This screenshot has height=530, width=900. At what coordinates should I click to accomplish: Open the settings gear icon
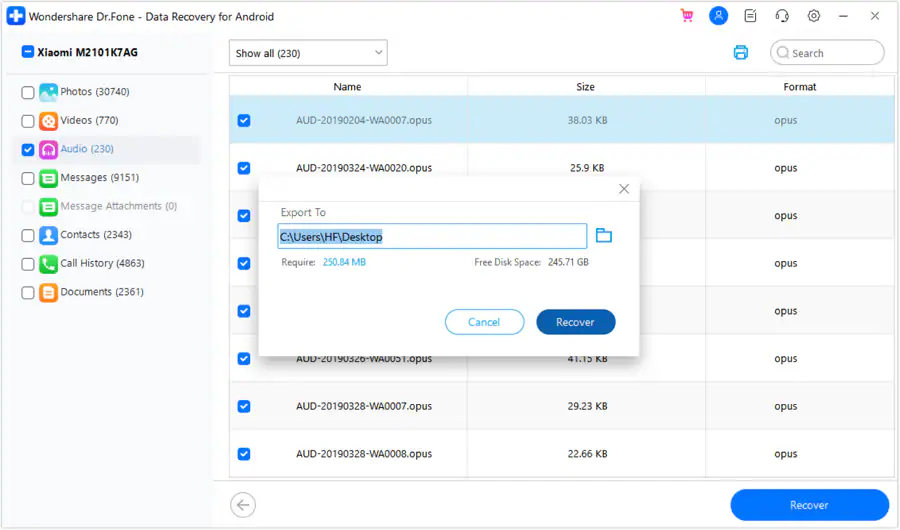(813, 16)
